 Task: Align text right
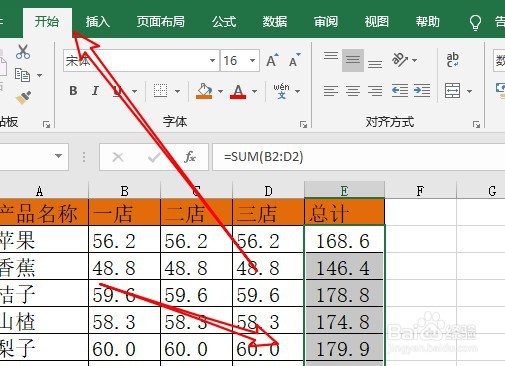tap(375, 91)
